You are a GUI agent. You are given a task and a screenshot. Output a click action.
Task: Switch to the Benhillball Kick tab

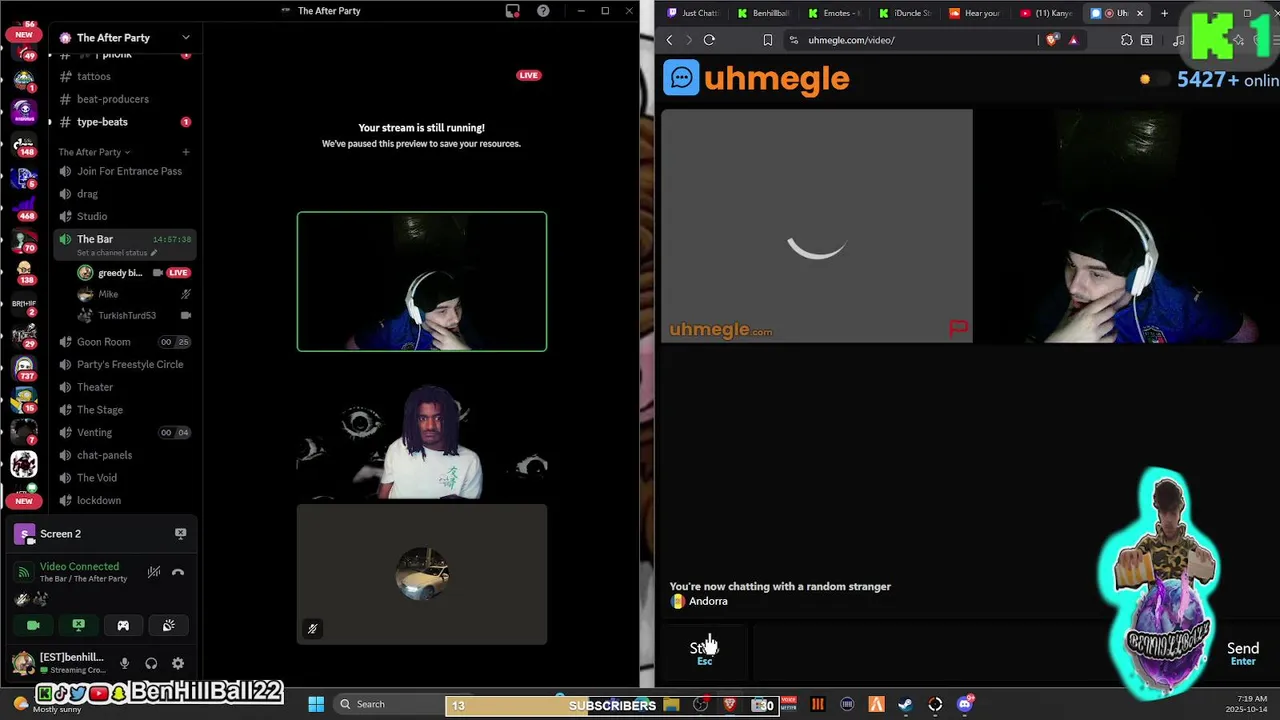click(764, 13)
